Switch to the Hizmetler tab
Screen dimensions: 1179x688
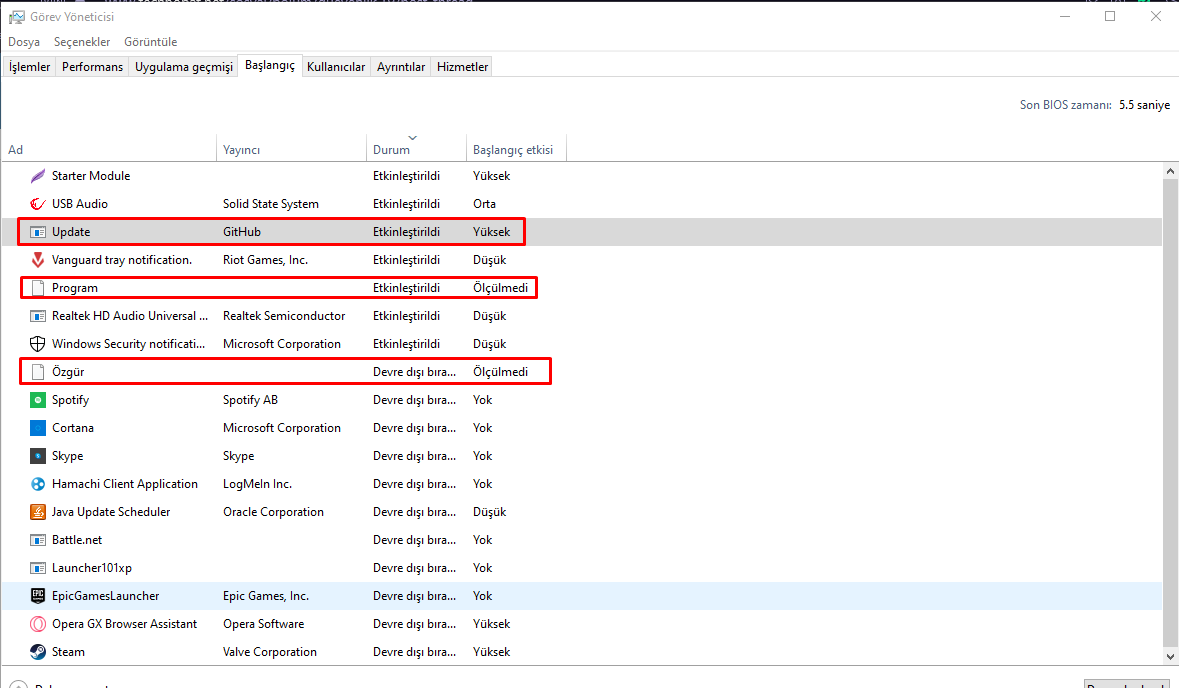pyautogui.click(x=462, y=67)
